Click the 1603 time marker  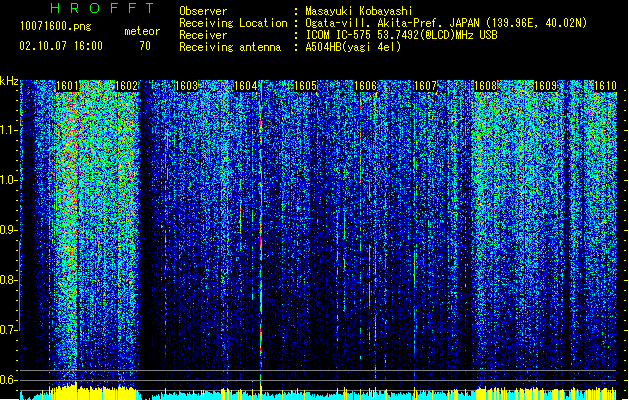pyautogui.click(x=187, y=86)
